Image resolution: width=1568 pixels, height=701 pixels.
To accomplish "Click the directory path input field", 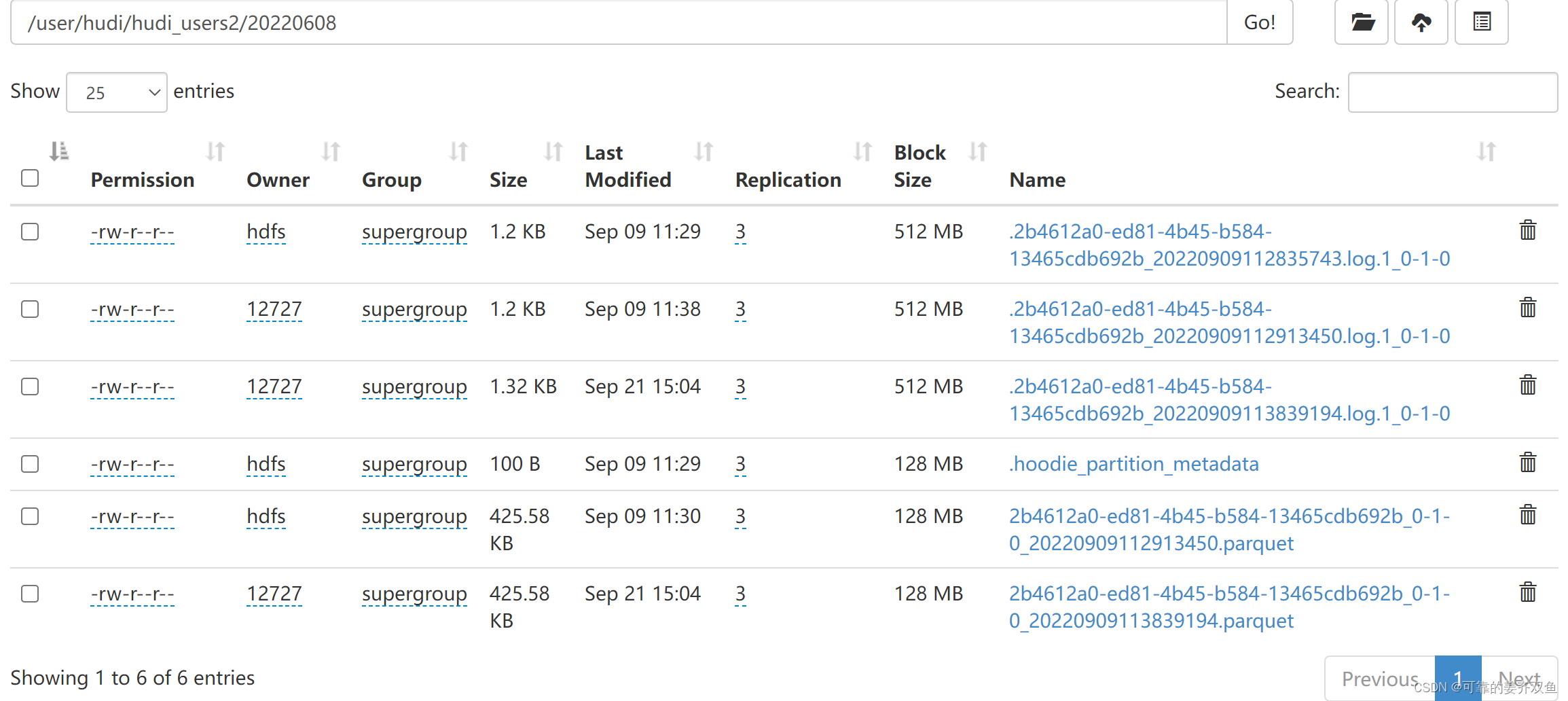I will [x=619, y=22].
